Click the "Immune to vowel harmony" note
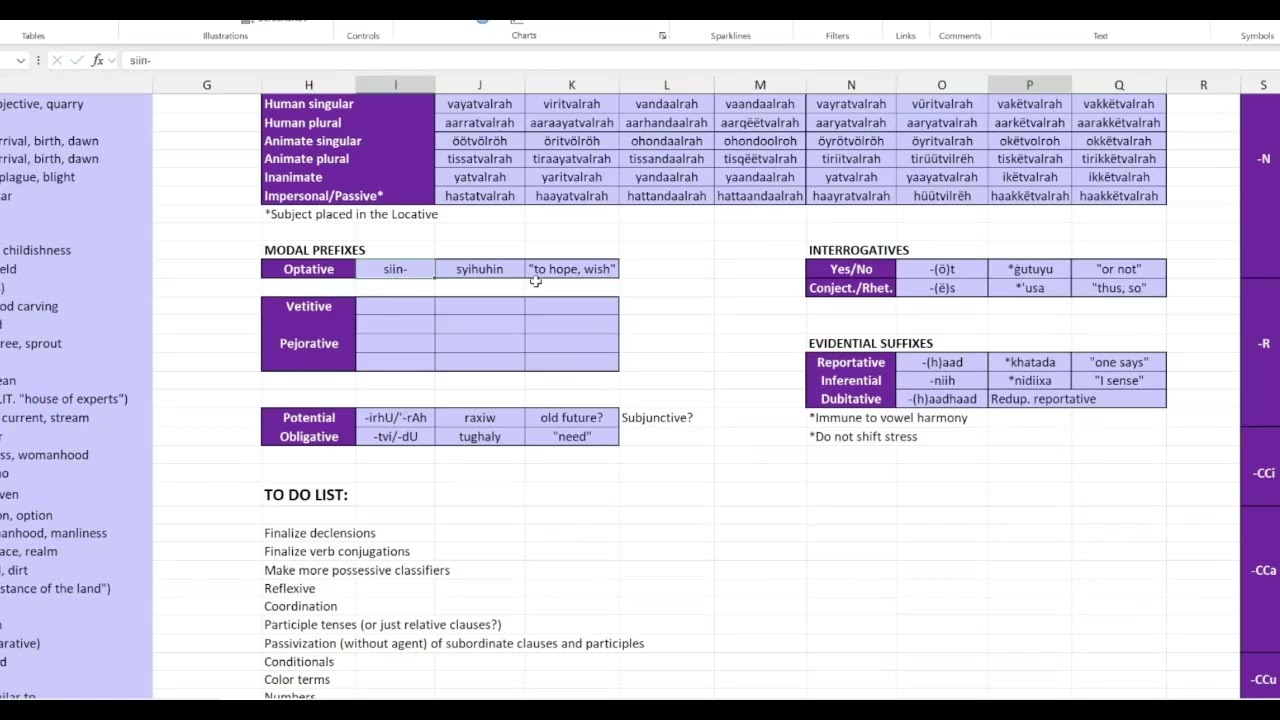 tap(888, 418)
